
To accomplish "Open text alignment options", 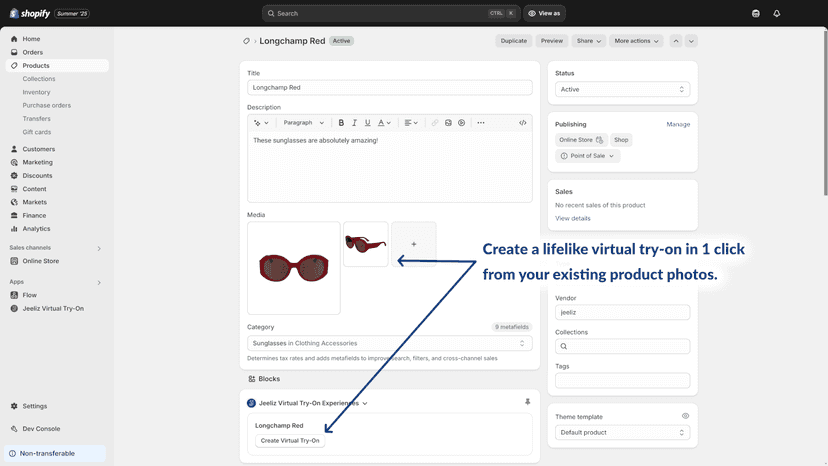I will point(411,123).
